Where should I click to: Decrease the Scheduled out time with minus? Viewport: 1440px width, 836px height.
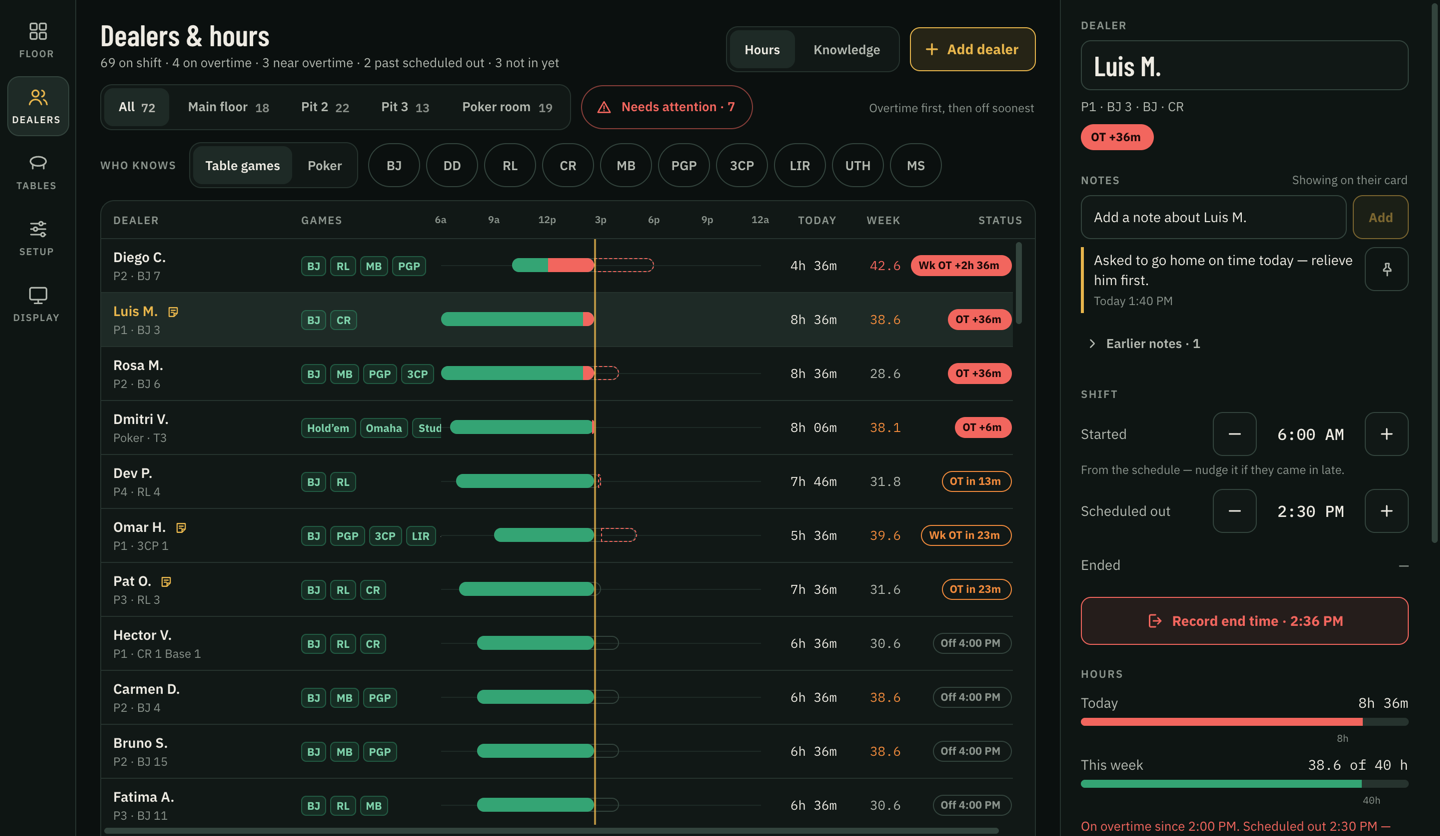tap(1234, 511)
